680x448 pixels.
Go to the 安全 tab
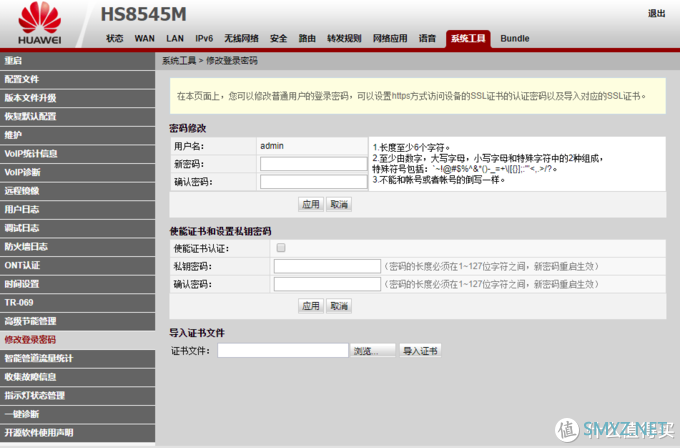tap(278, 38)
